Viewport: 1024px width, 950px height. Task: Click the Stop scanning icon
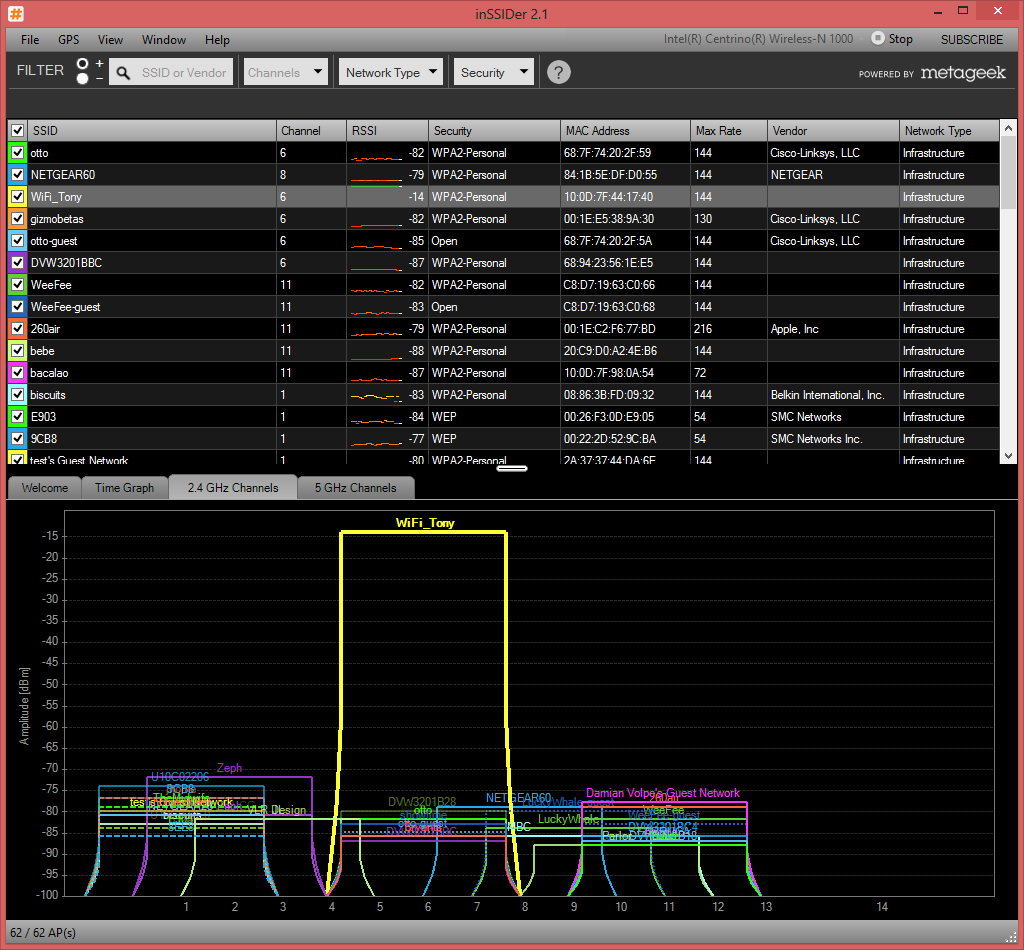coord(878,39)
